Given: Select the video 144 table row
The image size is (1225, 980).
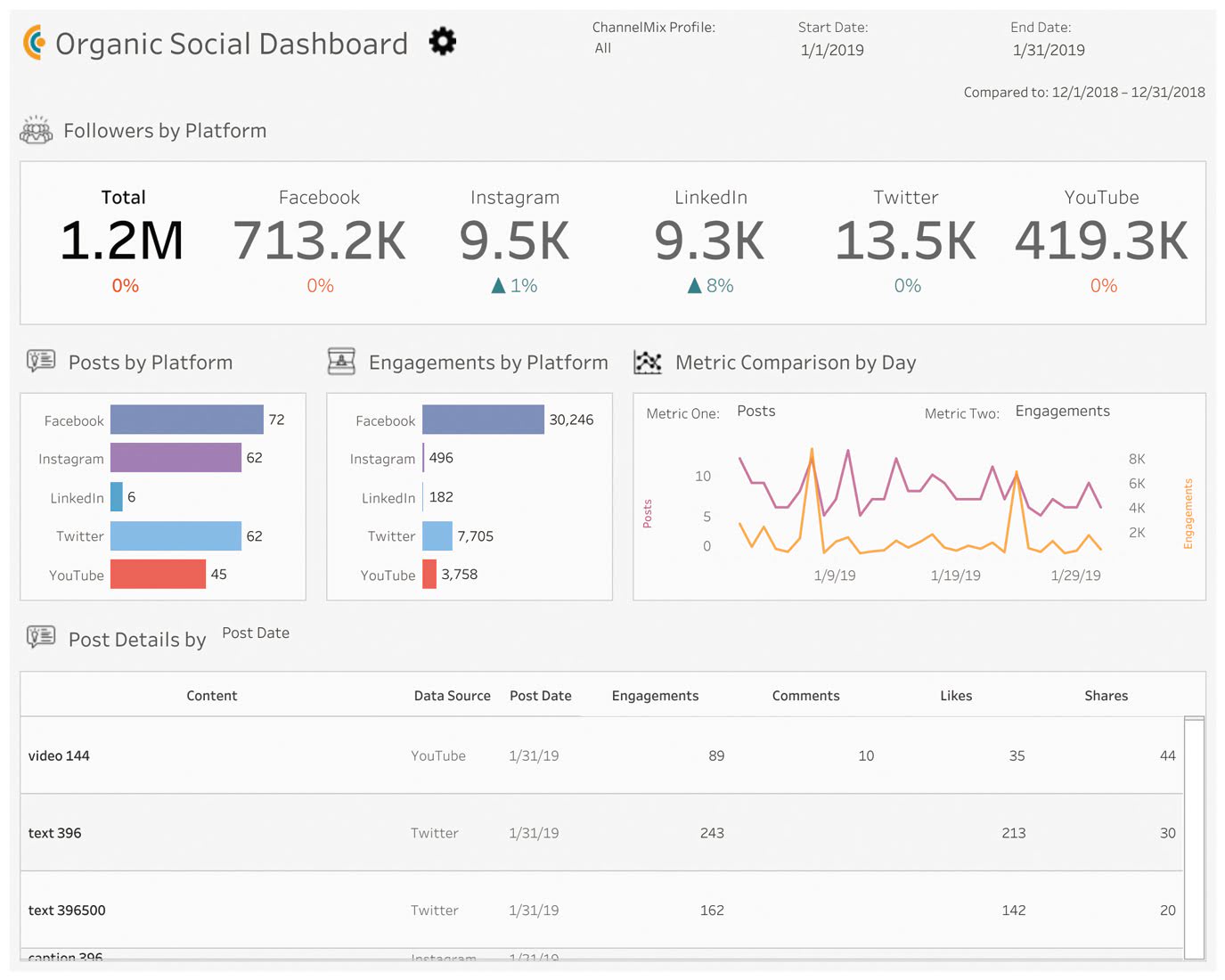Looking at the screenshot, I should (x=59, y=755).
